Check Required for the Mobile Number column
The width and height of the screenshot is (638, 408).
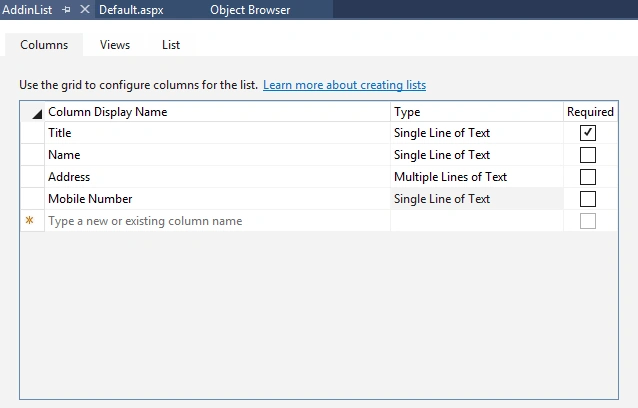tap(588, 199)
